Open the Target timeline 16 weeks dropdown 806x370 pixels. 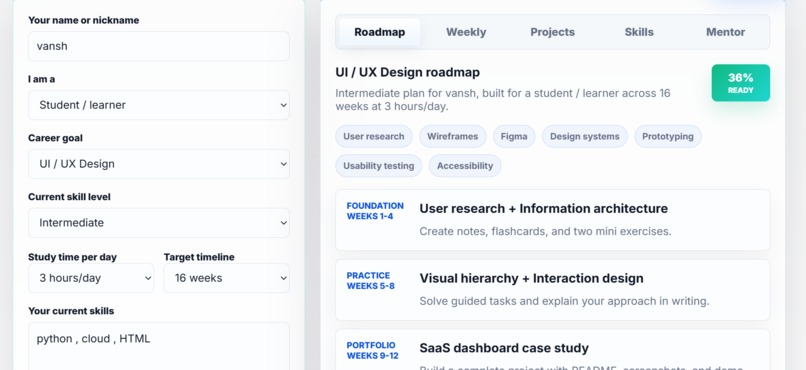point(227,278)
